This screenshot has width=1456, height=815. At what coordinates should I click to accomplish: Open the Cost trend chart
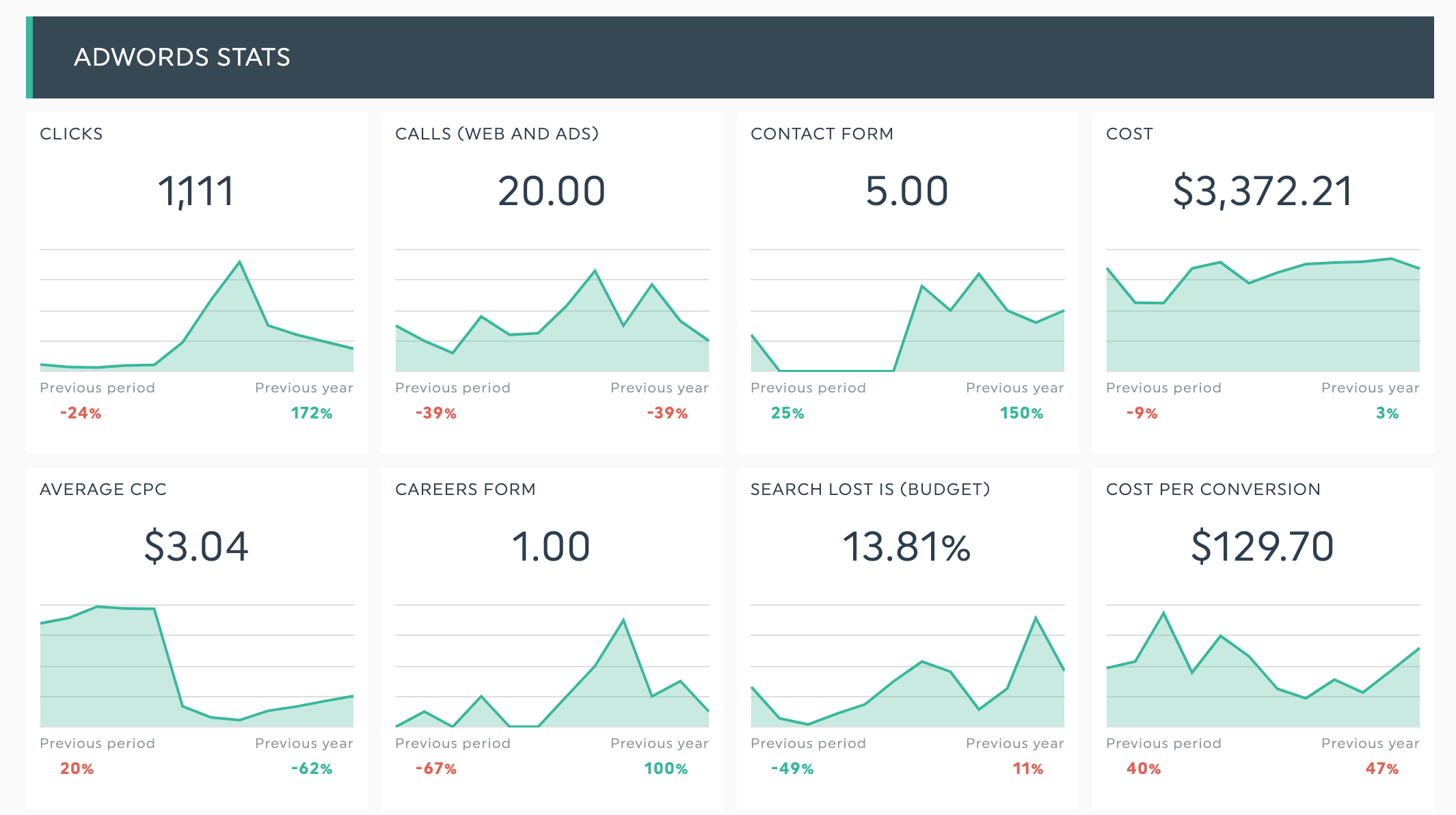[1263, 310]
